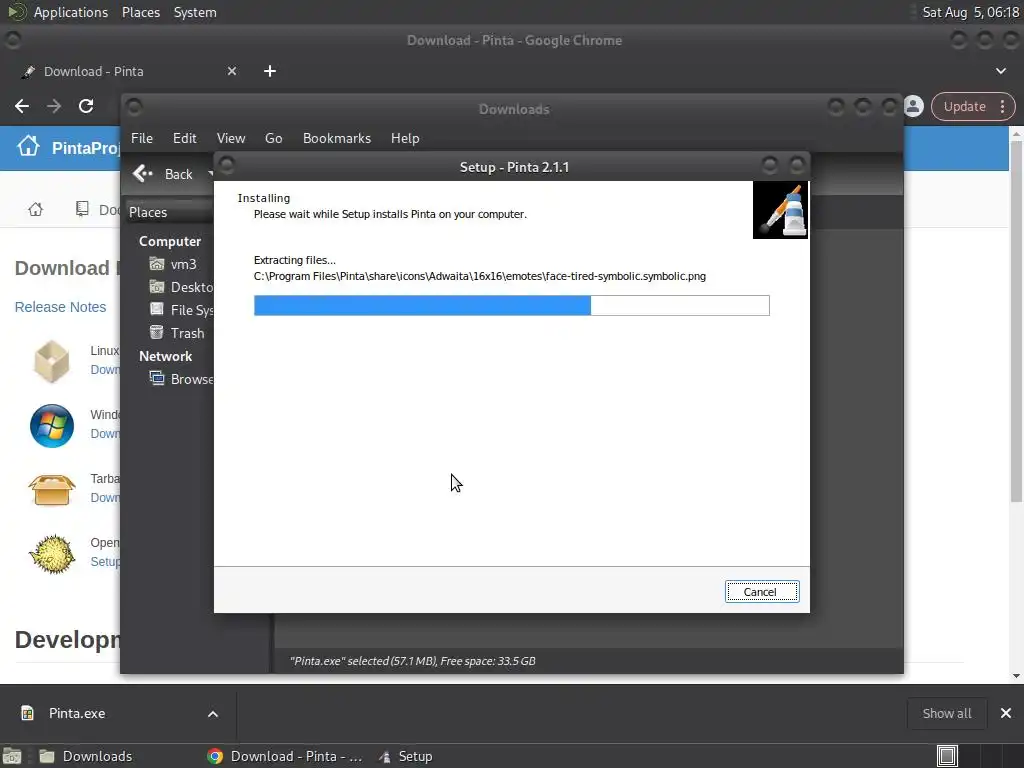
Task: Open the Edit menu in Downloads window
Action: pos(184,138)
